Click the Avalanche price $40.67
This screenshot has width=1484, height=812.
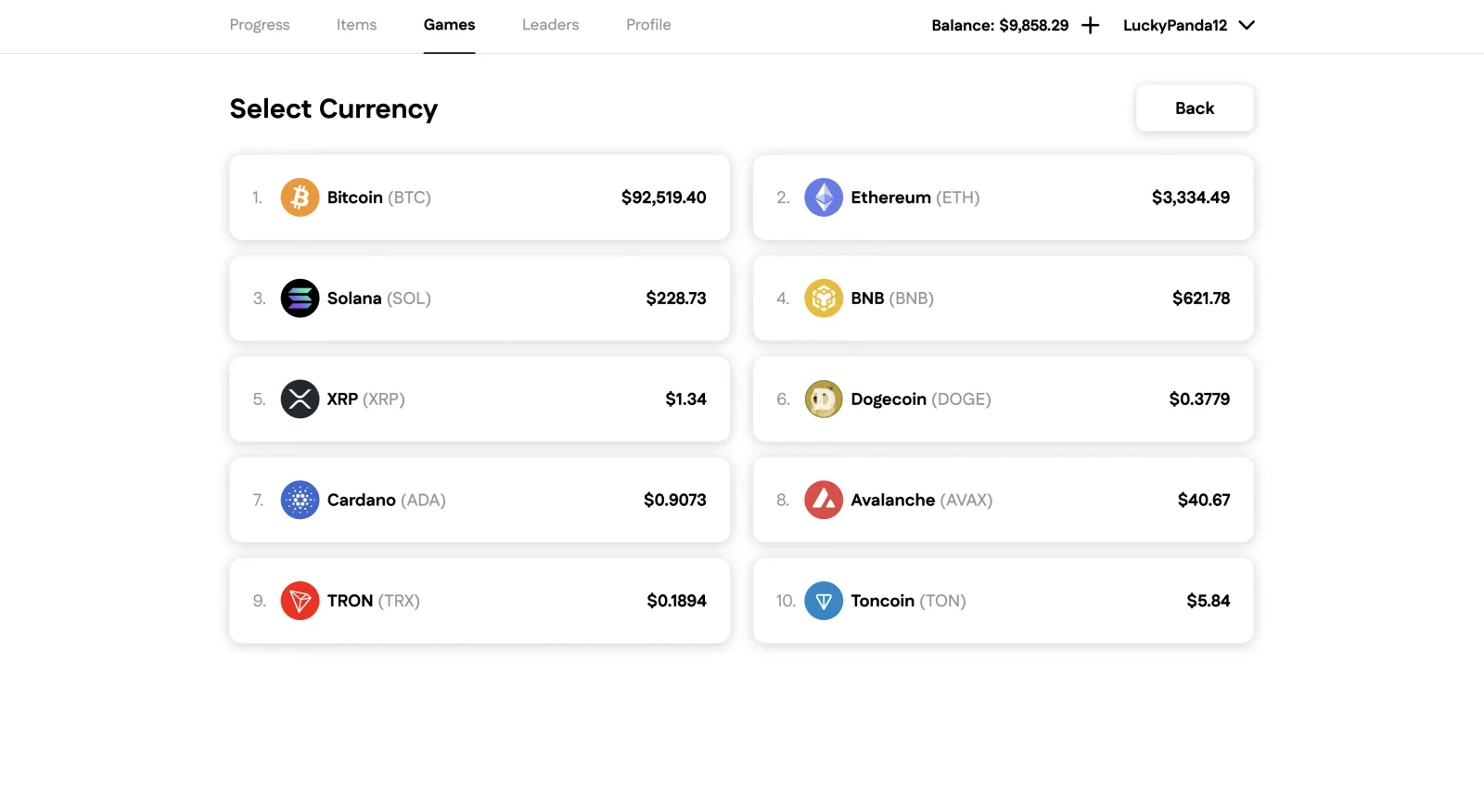(x=1204, y=501)
